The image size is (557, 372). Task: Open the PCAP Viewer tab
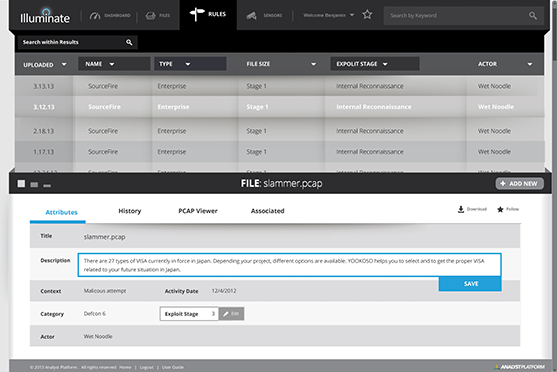coord(198,211)
